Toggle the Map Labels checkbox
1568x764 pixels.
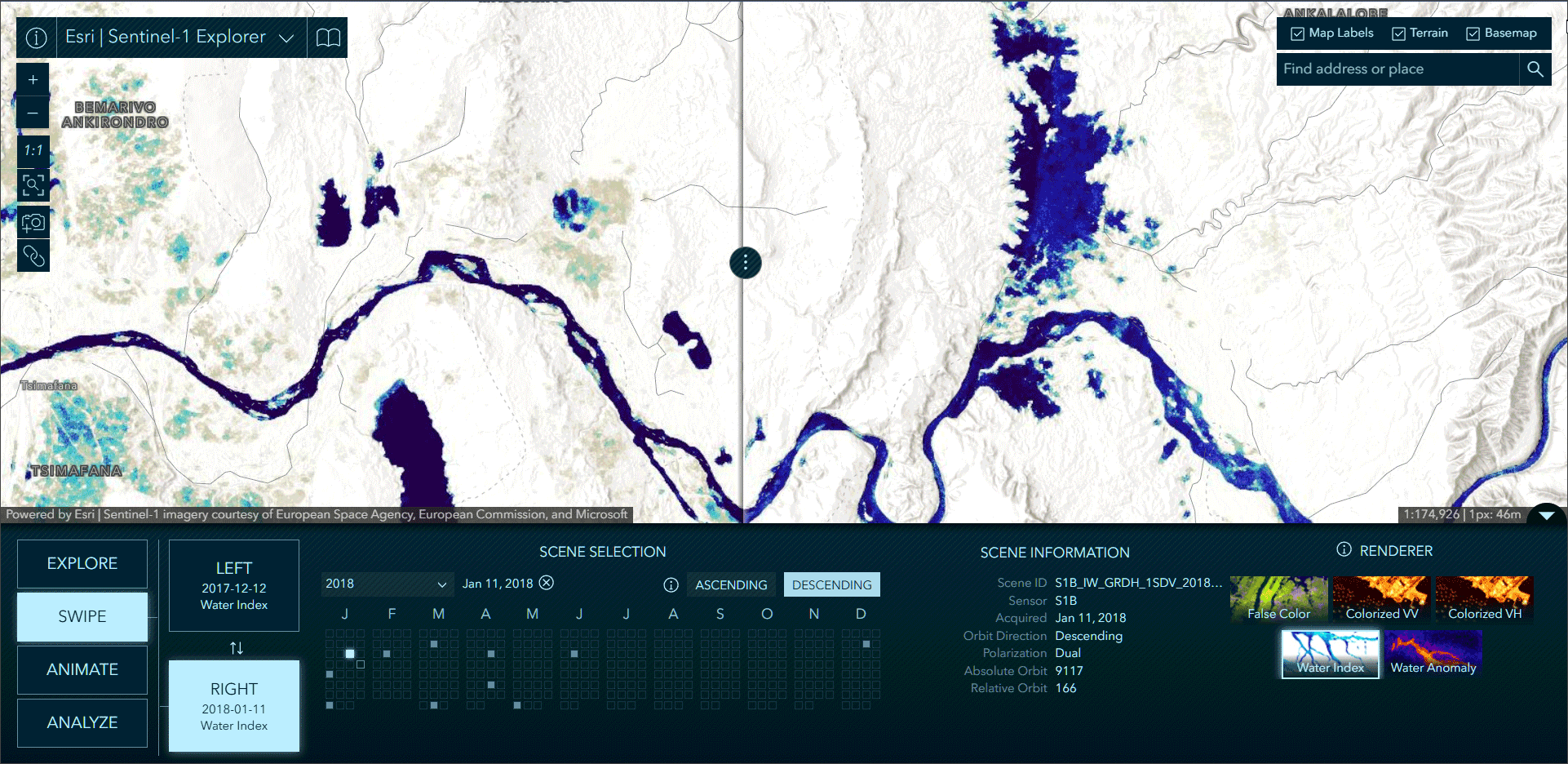coord(1297,33)
